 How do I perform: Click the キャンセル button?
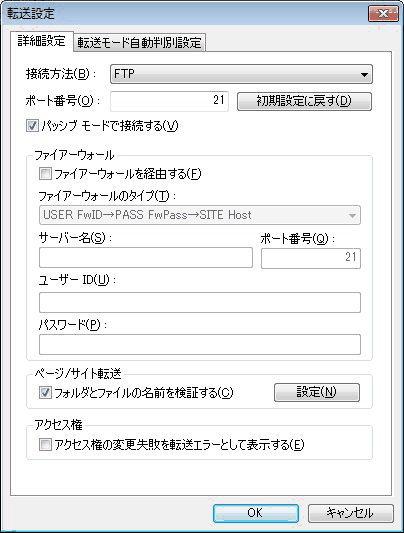tap(350, 513)
